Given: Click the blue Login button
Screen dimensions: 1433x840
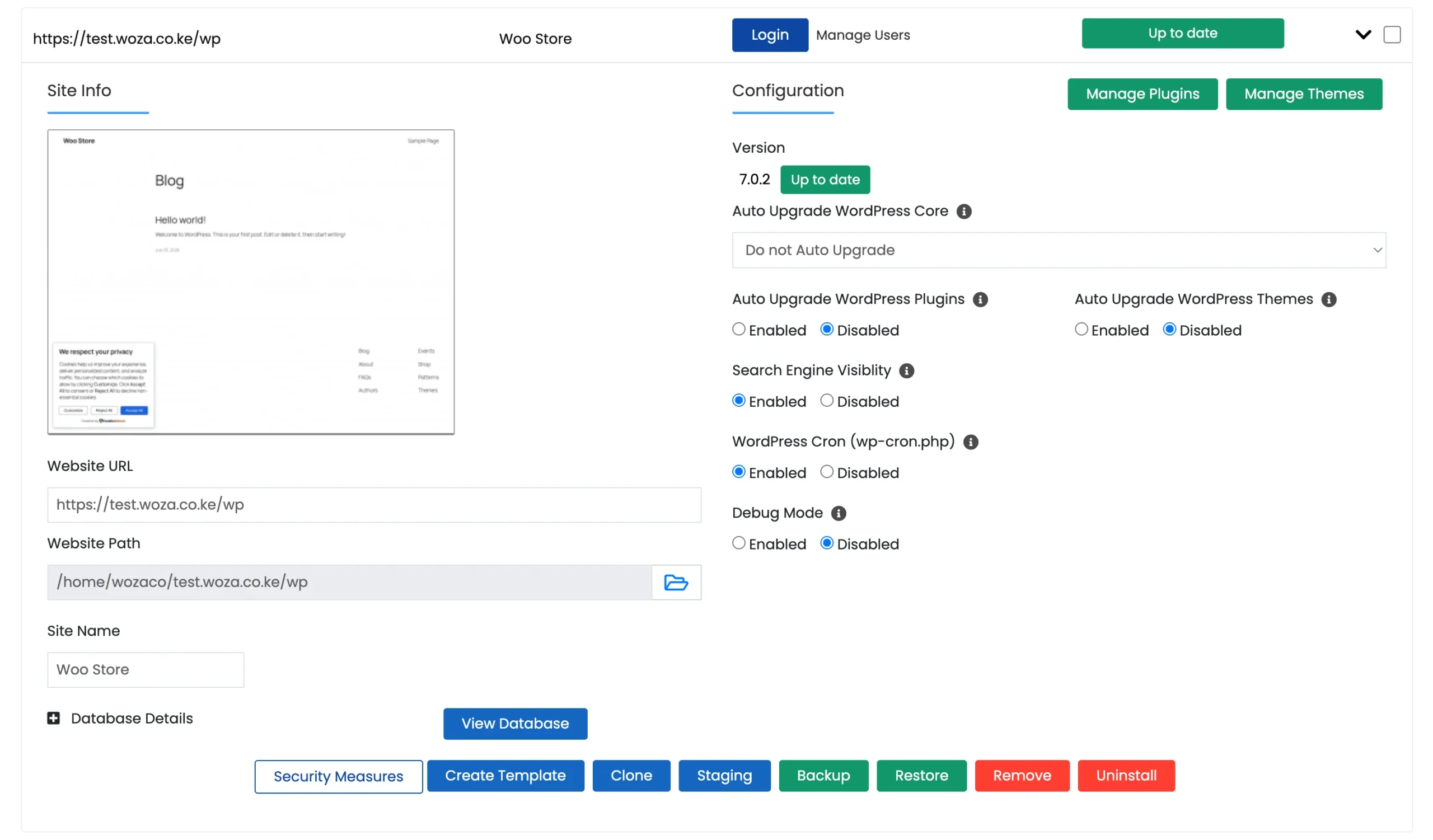Looking at the screenshot, I should [x=770, y=35].
